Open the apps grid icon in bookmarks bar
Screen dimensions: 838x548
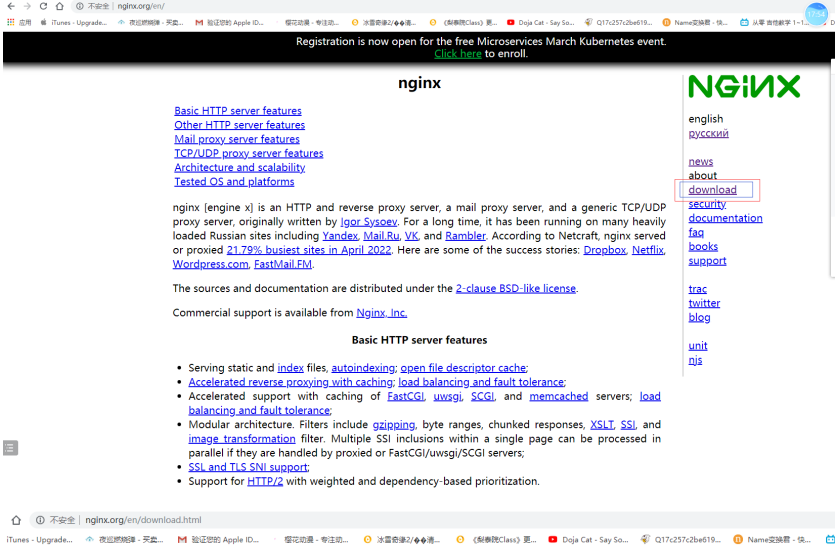(11, 22)
